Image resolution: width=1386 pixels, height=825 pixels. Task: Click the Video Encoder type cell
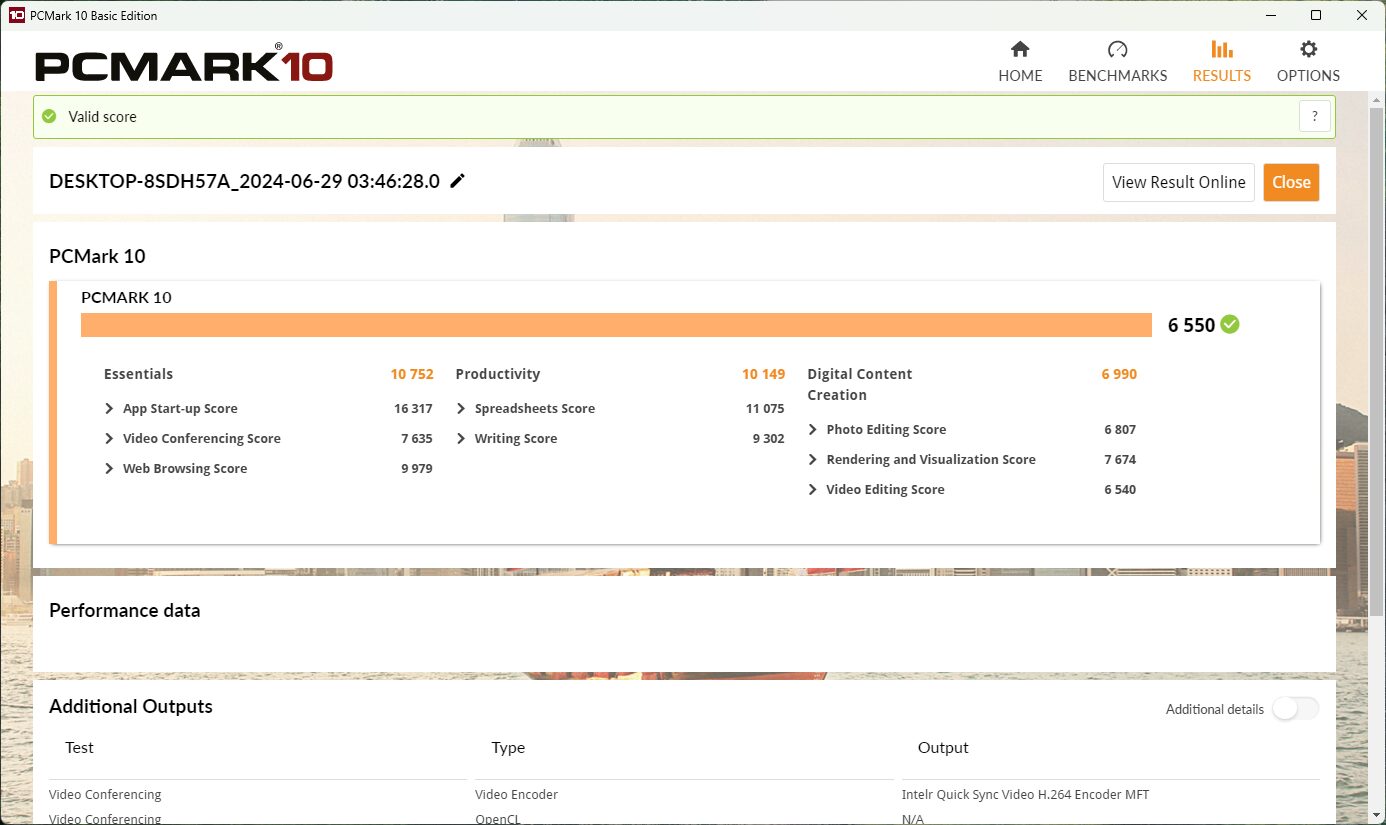point(516,794)
